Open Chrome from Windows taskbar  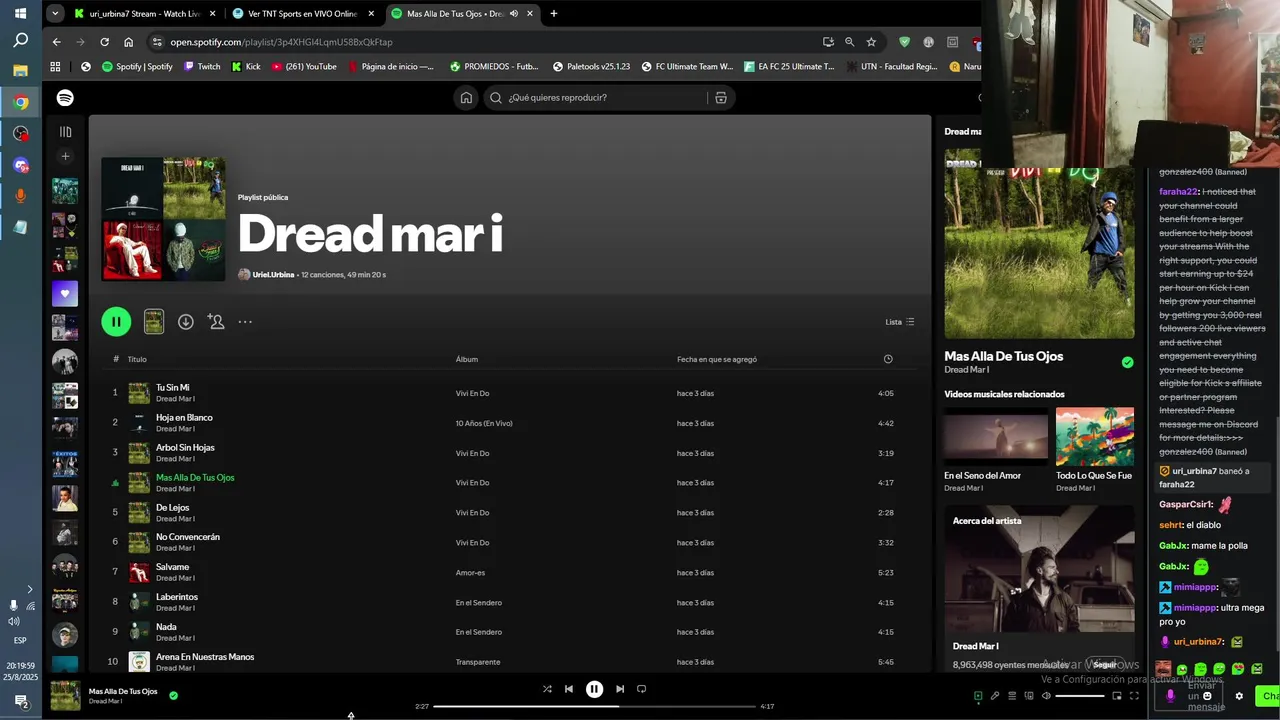point(20,102)
